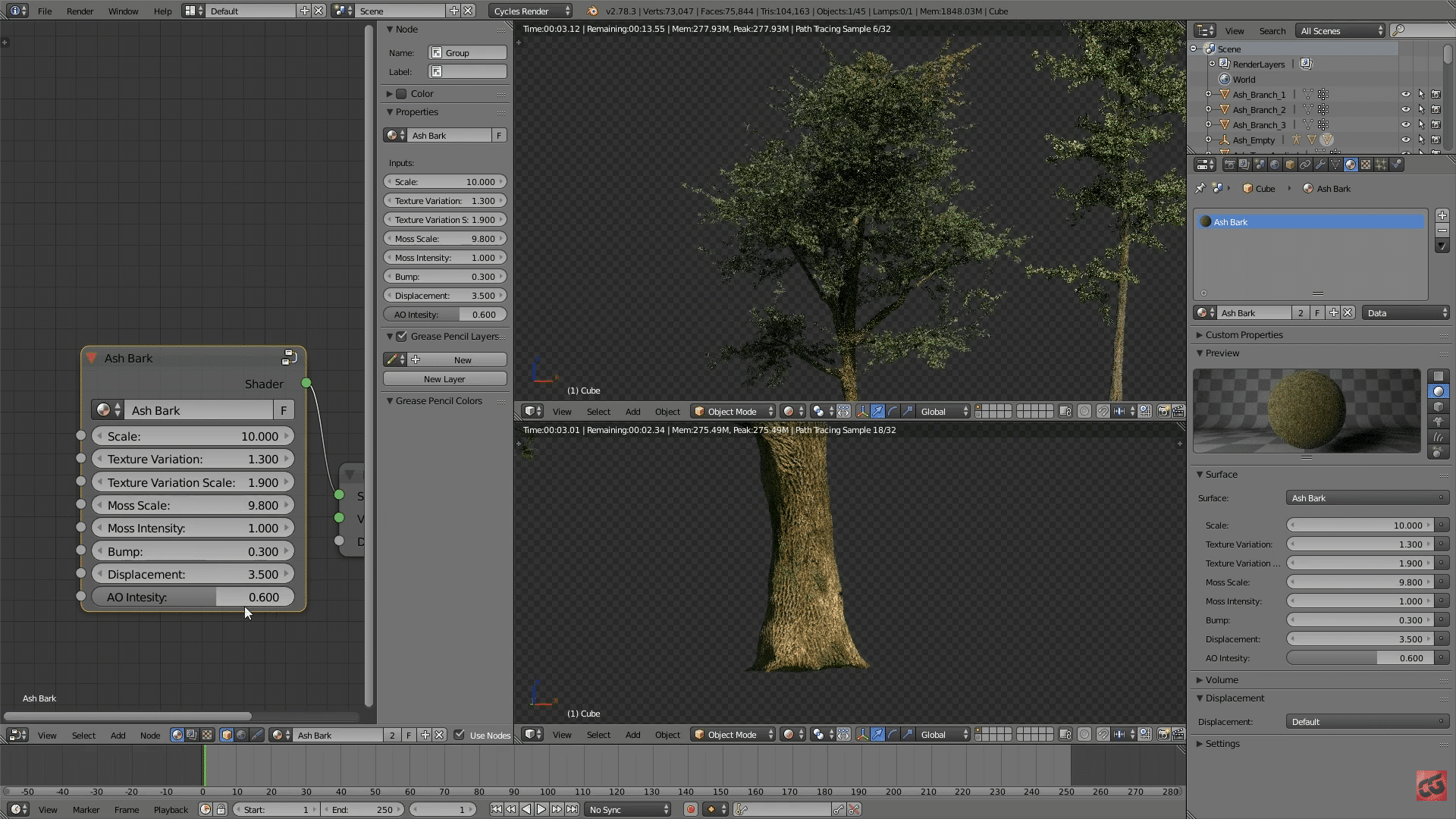
Task: Open the Render menu
Action: click(x=80, y=11)
